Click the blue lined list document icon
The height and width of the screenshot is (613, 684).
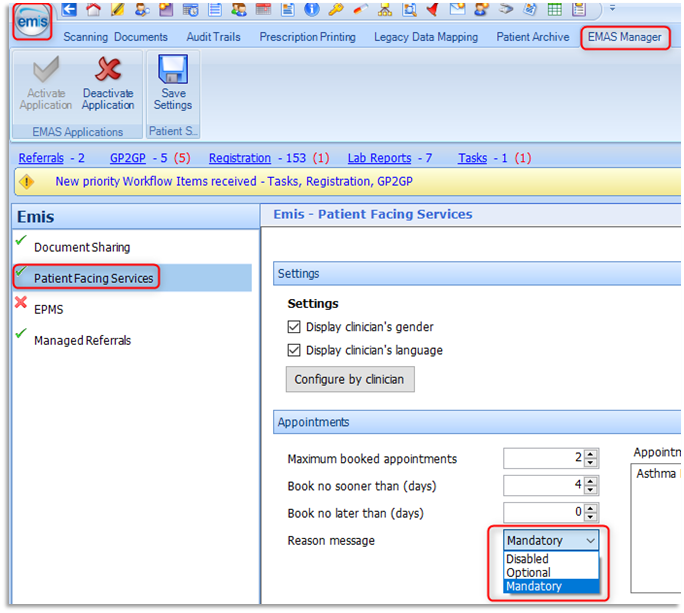coord(215,9)
